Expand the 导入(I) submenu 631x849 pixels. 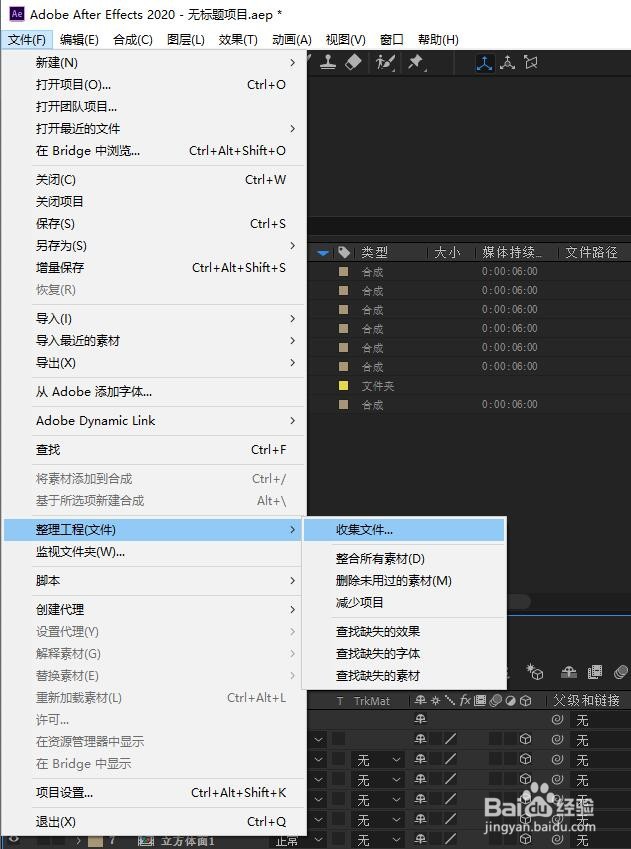point(155,319)
